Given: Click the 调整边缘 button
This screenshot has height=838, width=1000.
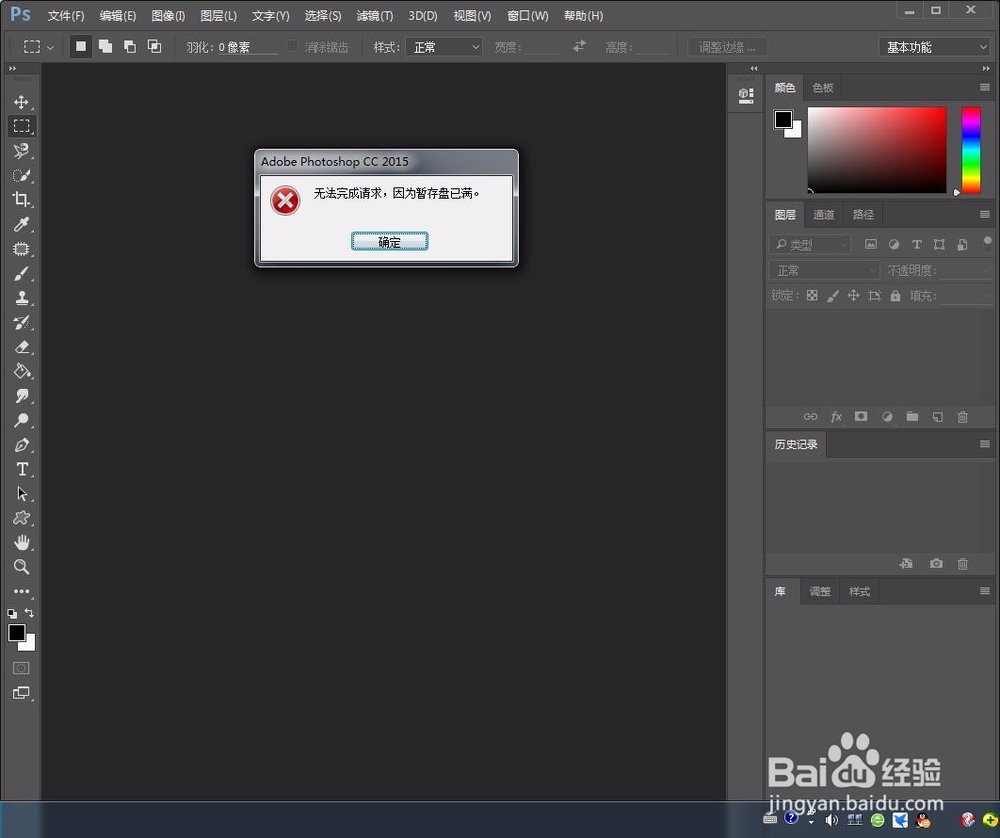Looking at the screenshot, I should [727, 47].
